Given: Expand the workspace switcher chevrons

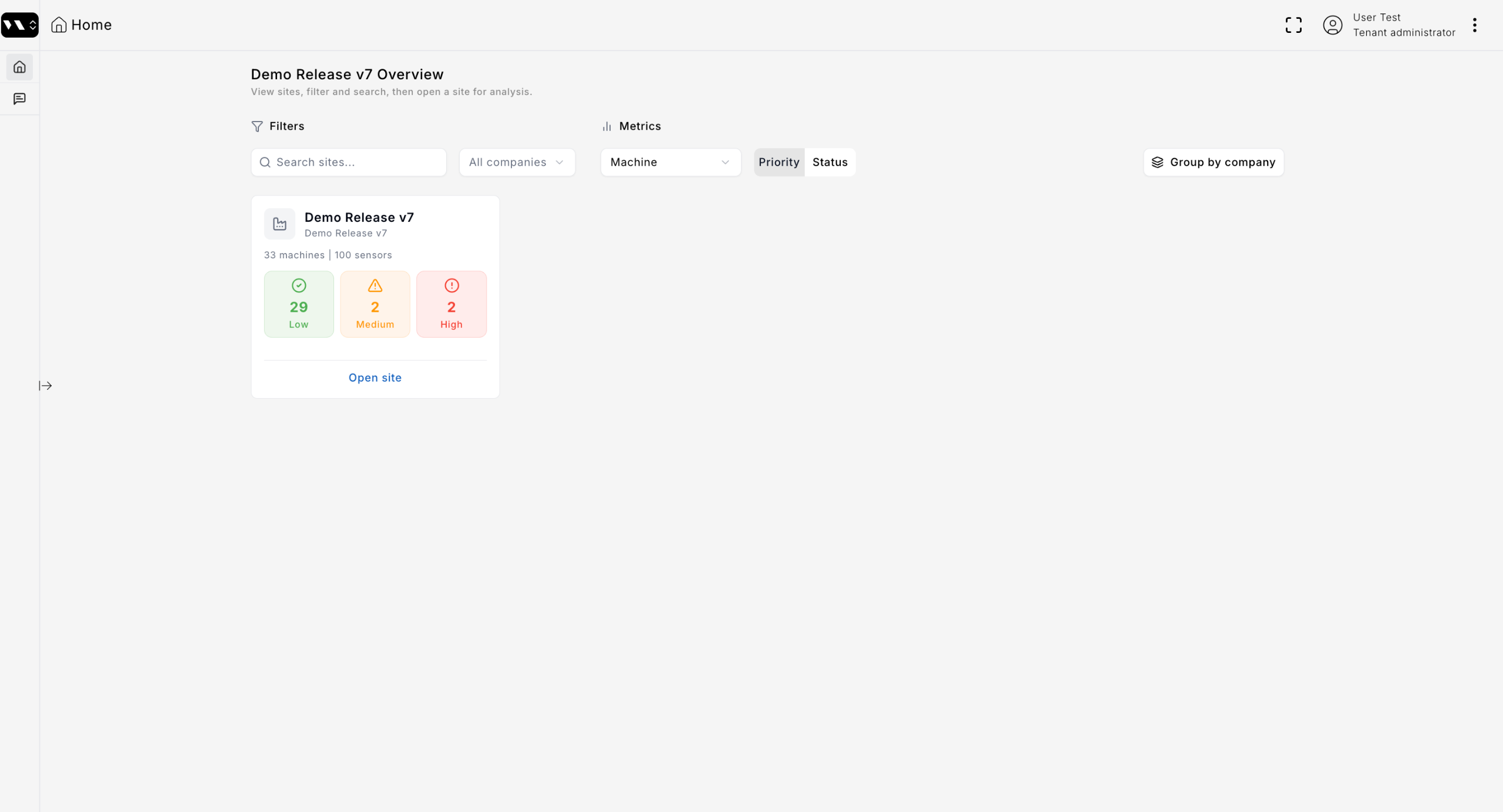Looking at the screenshot, I should (x=33, y=25).
